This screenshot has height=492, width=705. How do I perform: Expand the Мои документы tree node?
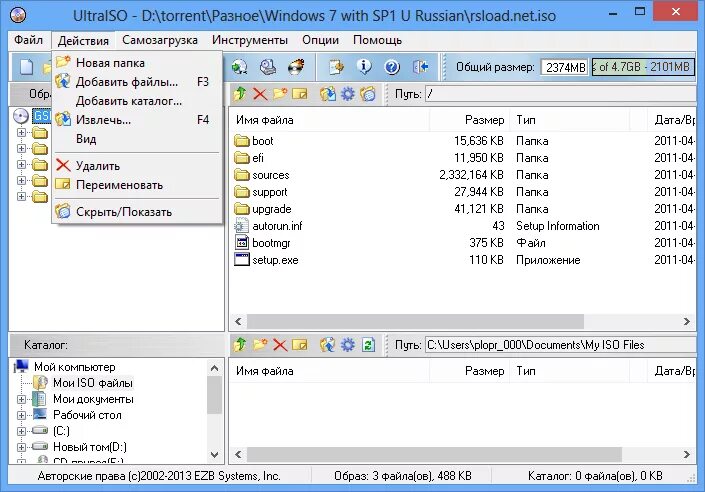21,399
